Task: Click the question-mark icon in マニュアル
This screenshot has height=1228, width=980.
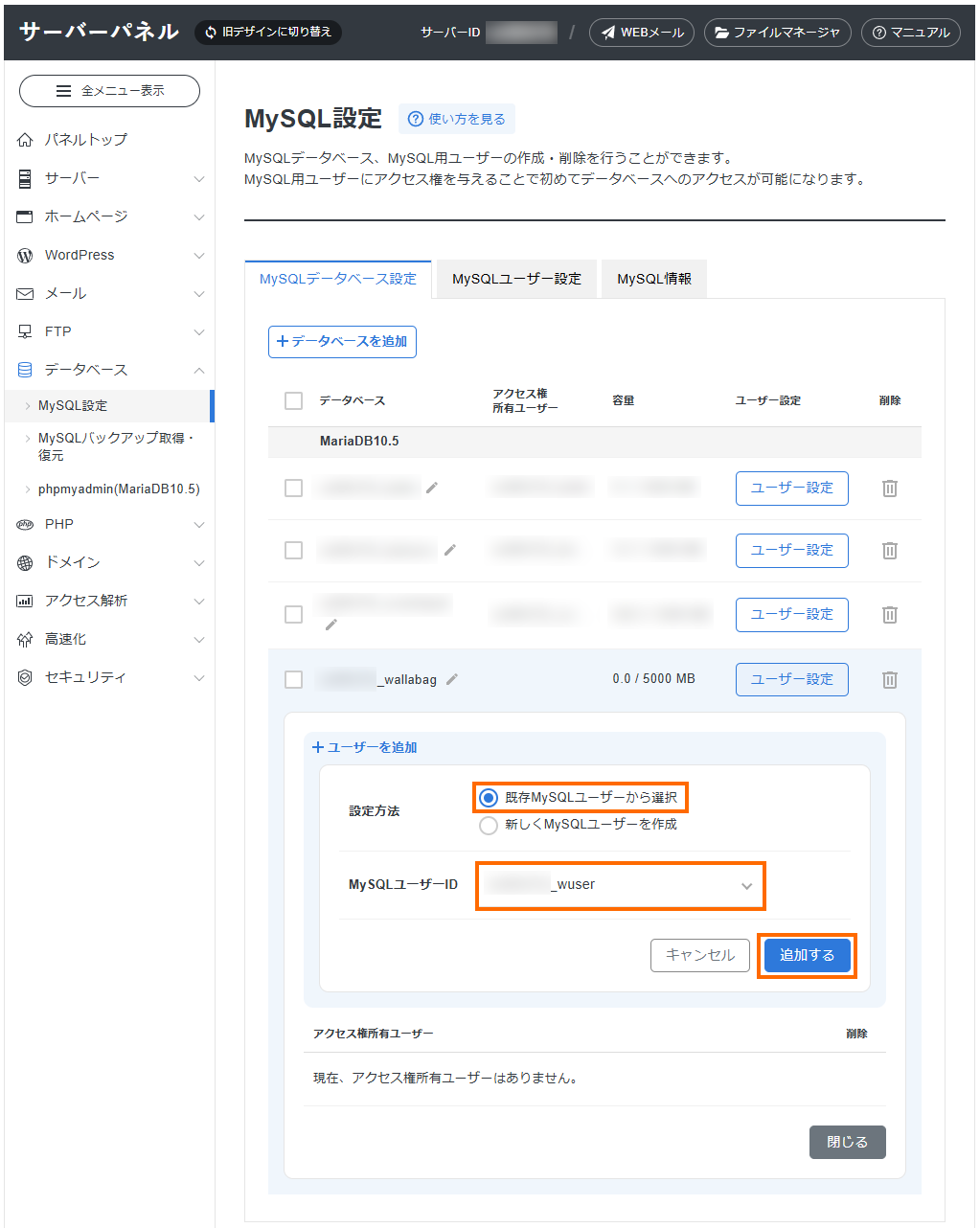Action: (x=879, y=33)
